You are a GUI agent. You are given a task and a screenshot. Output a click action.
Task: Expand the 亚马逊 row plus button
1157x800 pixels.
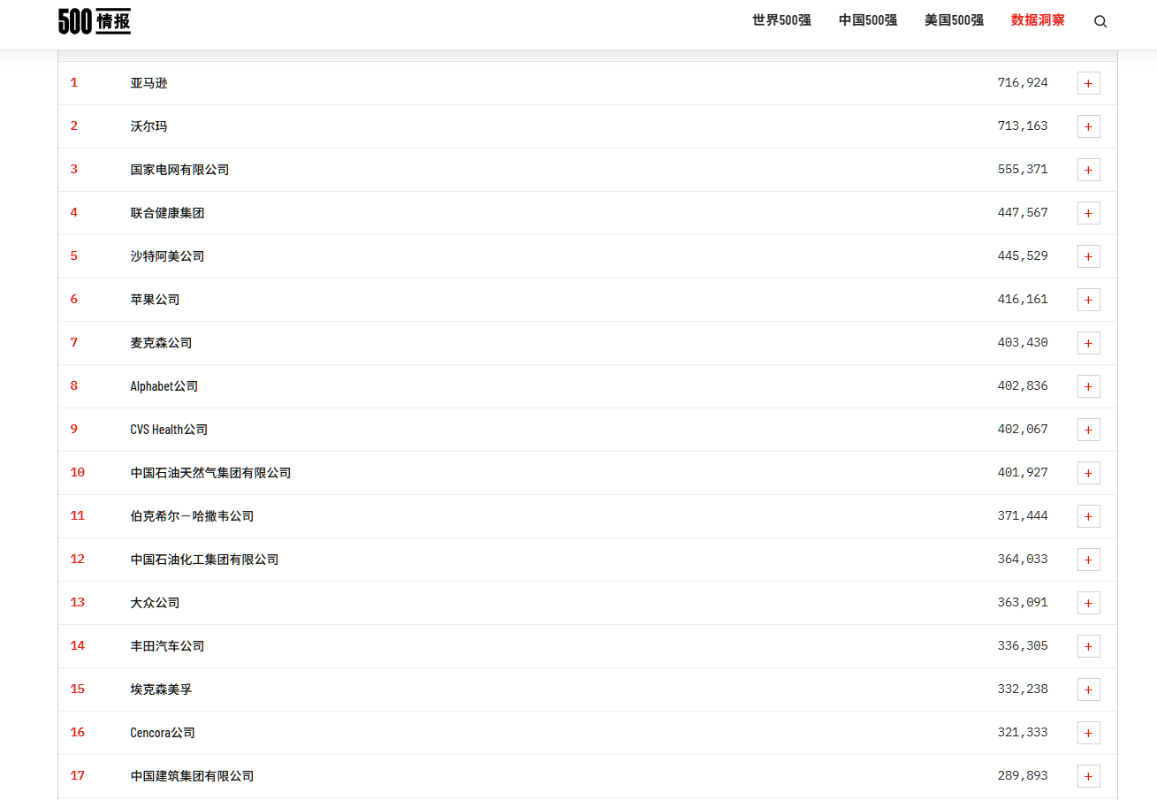[1088, 83]
